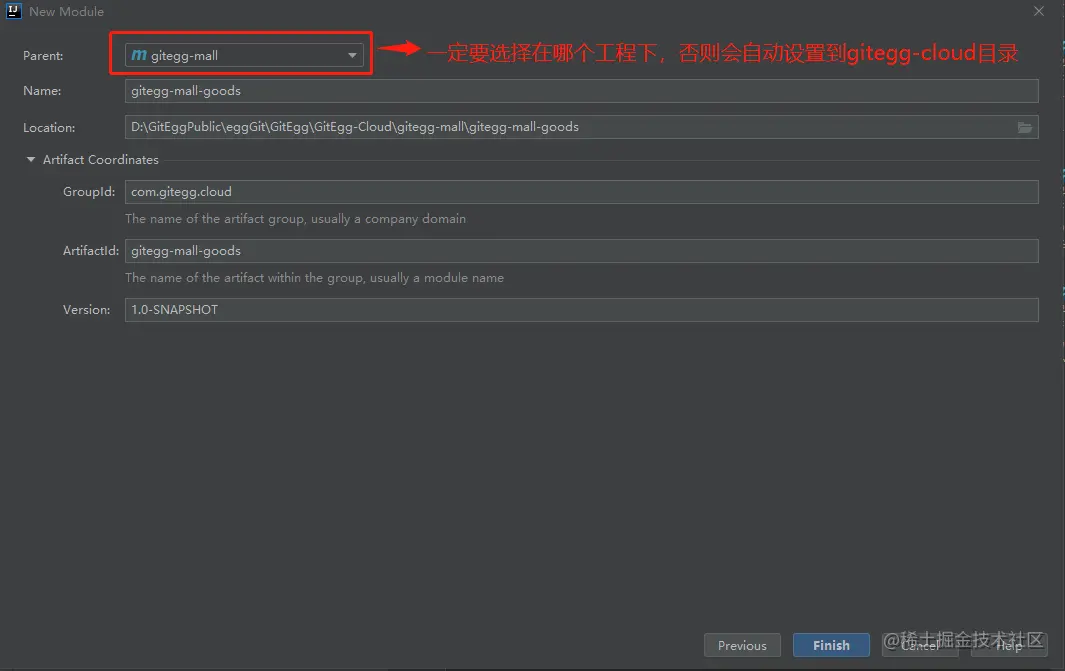Click the 'Artifact Coordinates' heading text
The width and height of the screenshot is (1065, 671).
click(x=101, y=160)
